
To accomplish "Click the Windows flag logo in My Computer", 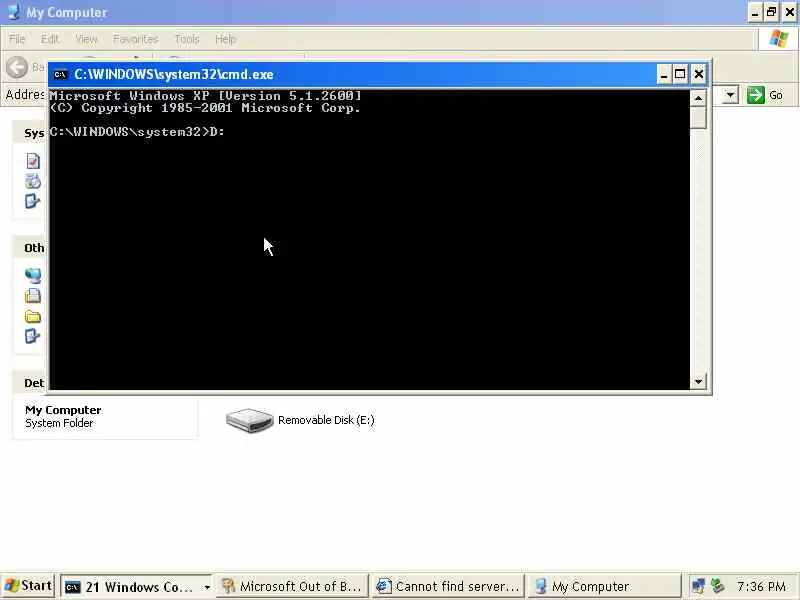I will 779,39.
